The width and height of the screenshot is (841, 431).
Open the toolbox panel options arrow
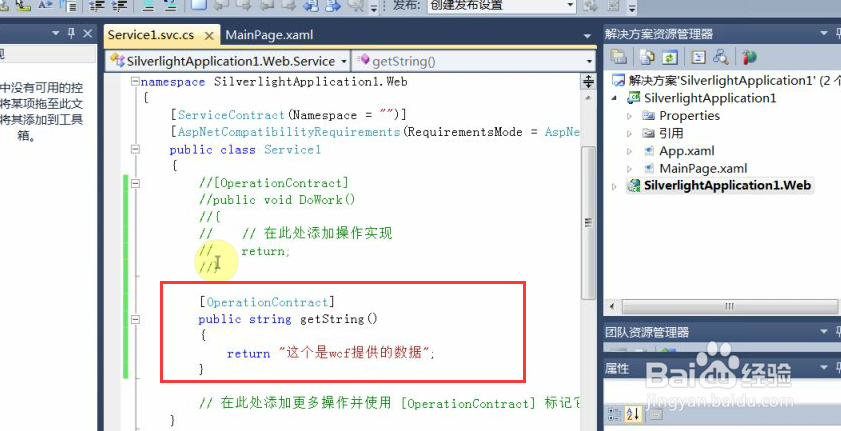tap(55, 34)
